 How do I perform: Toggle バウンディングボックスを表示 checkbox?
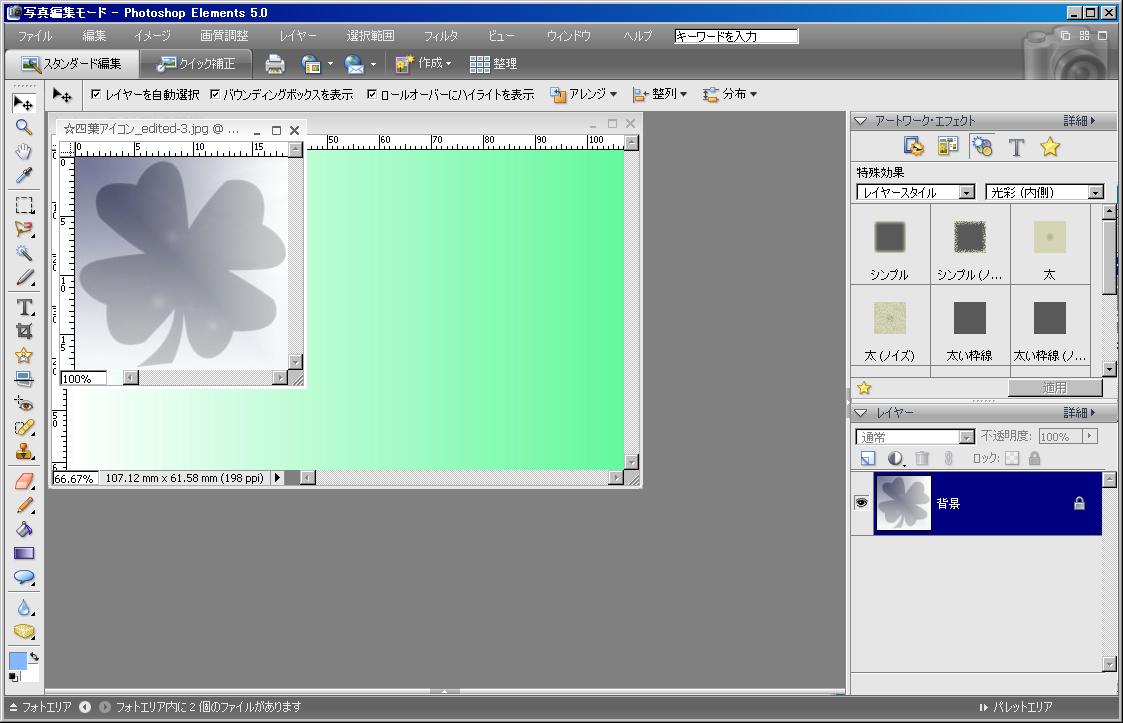point(215,95)
